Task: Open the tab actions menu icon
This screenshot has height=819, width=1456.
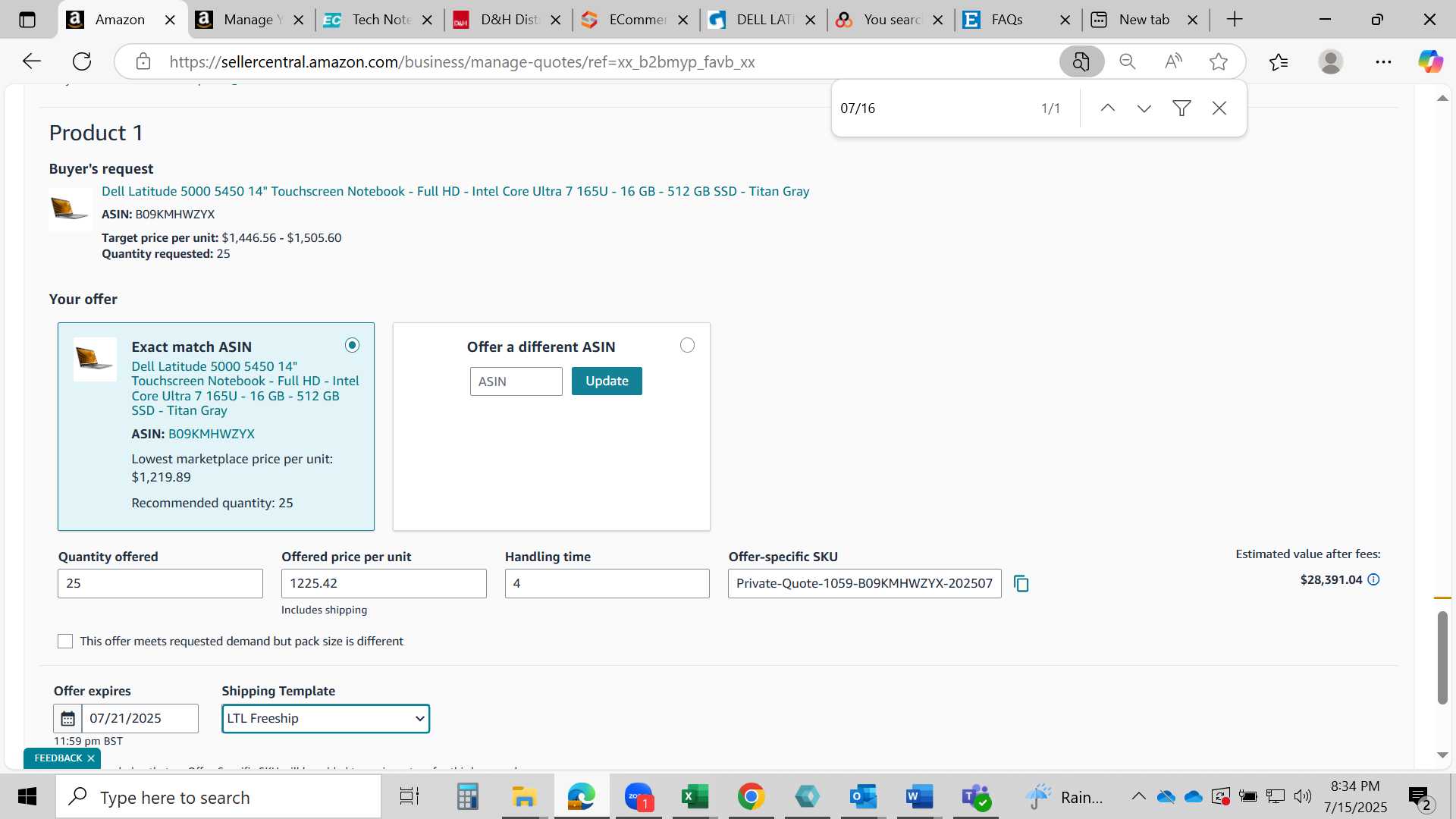Action: pyautogui.click(x=27, y=20)
